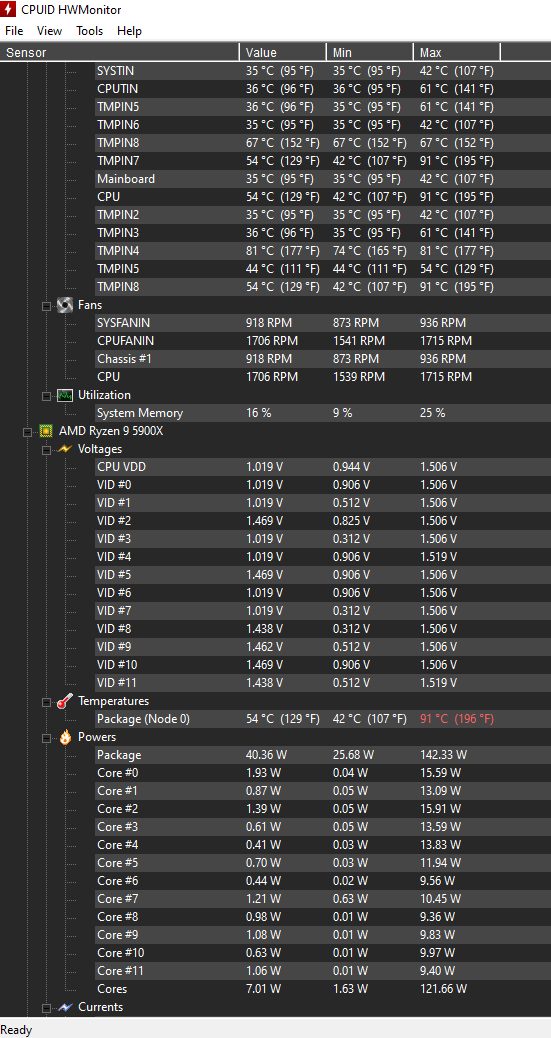Collapse the Fans group expander

click(x=46, y=306)
